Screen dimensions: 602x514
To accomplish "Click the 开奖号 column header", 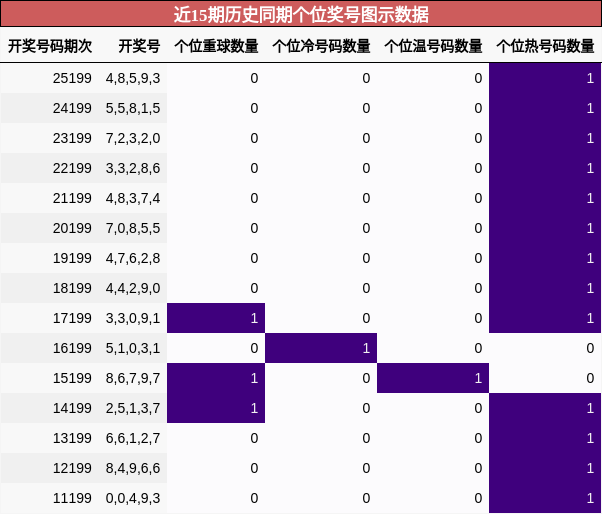I will coord(139,46).
